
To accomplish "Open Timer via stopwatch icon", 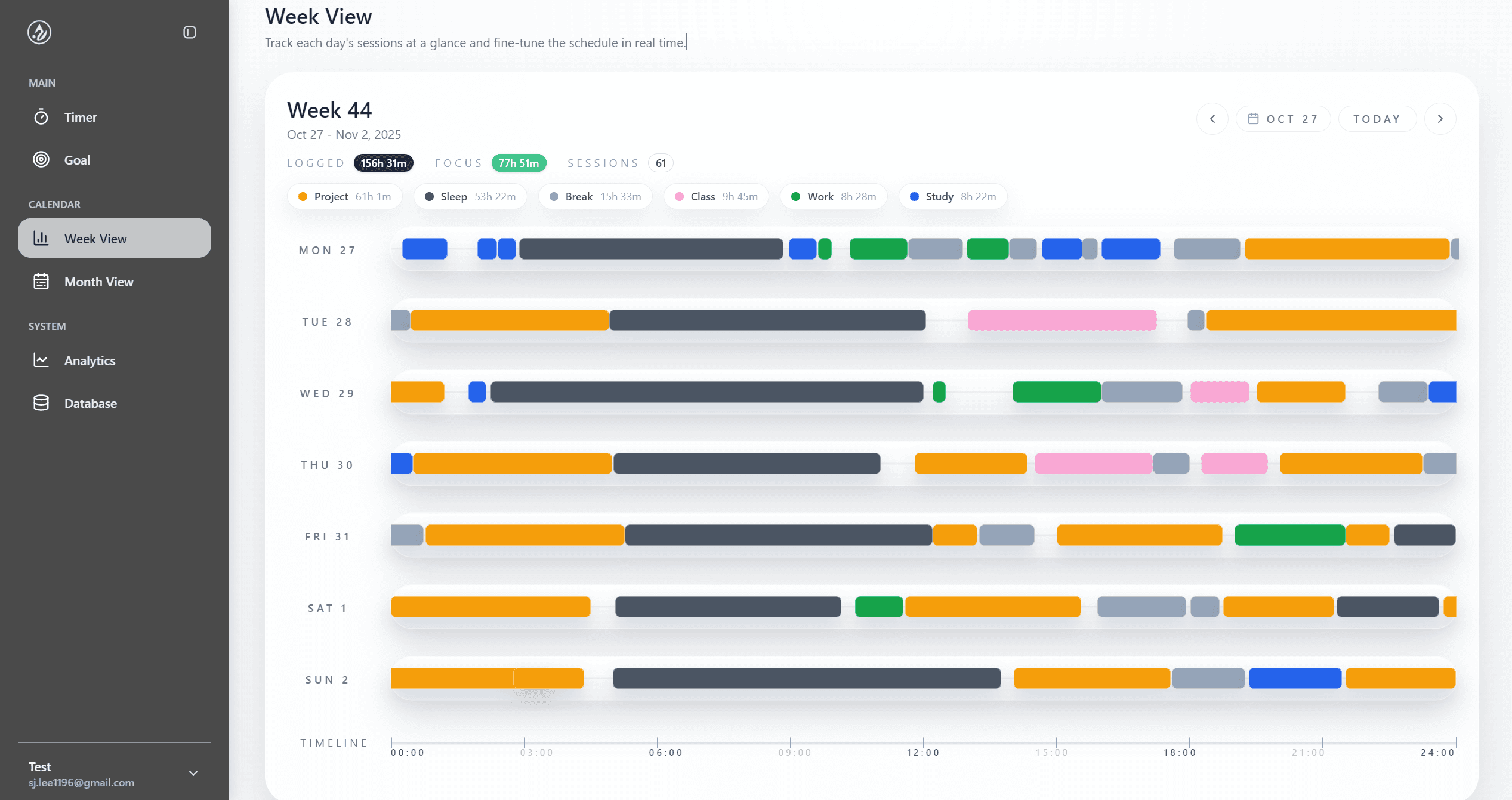I will coord(41,117).
